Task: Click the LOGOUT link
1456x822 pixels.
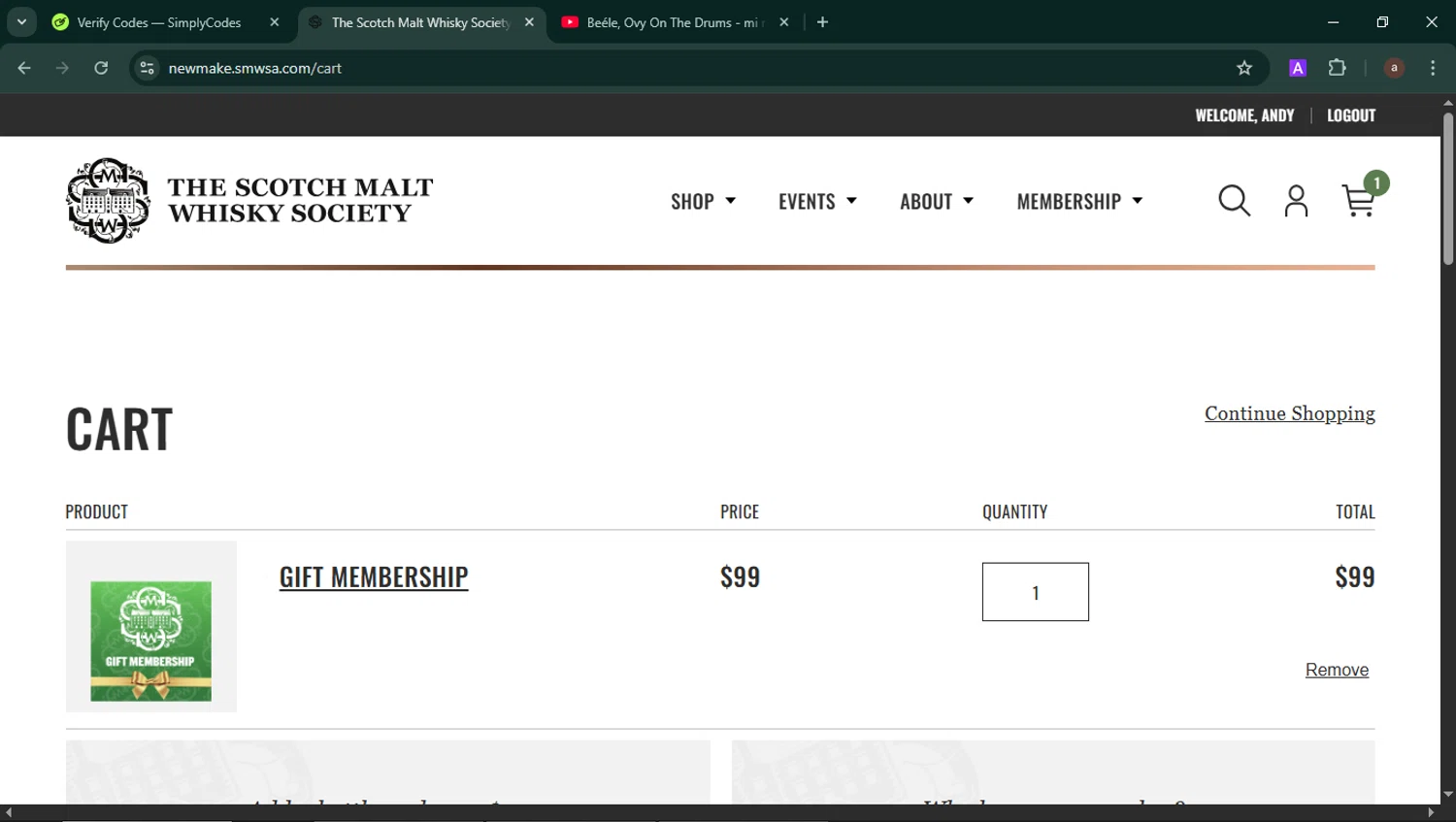Action: point(1351,115)
